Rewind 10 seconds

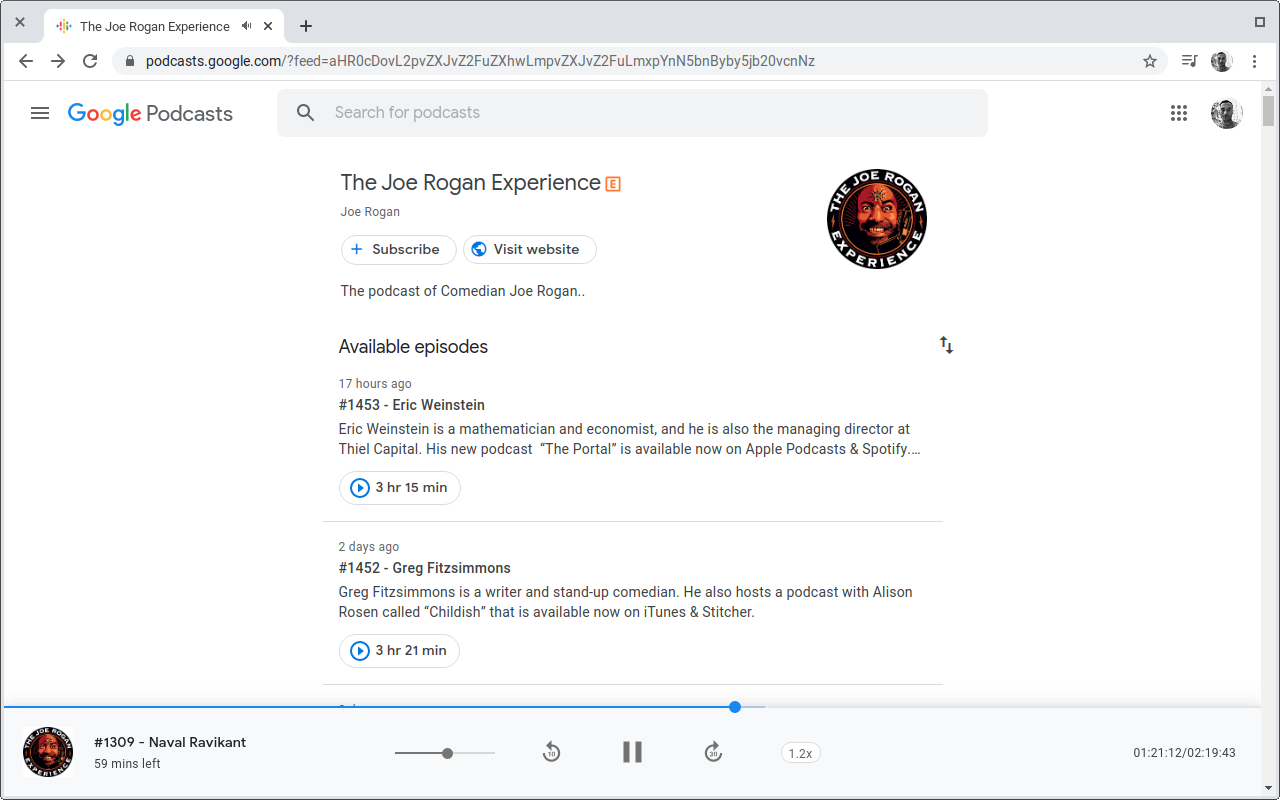click(x=551, y=752)
